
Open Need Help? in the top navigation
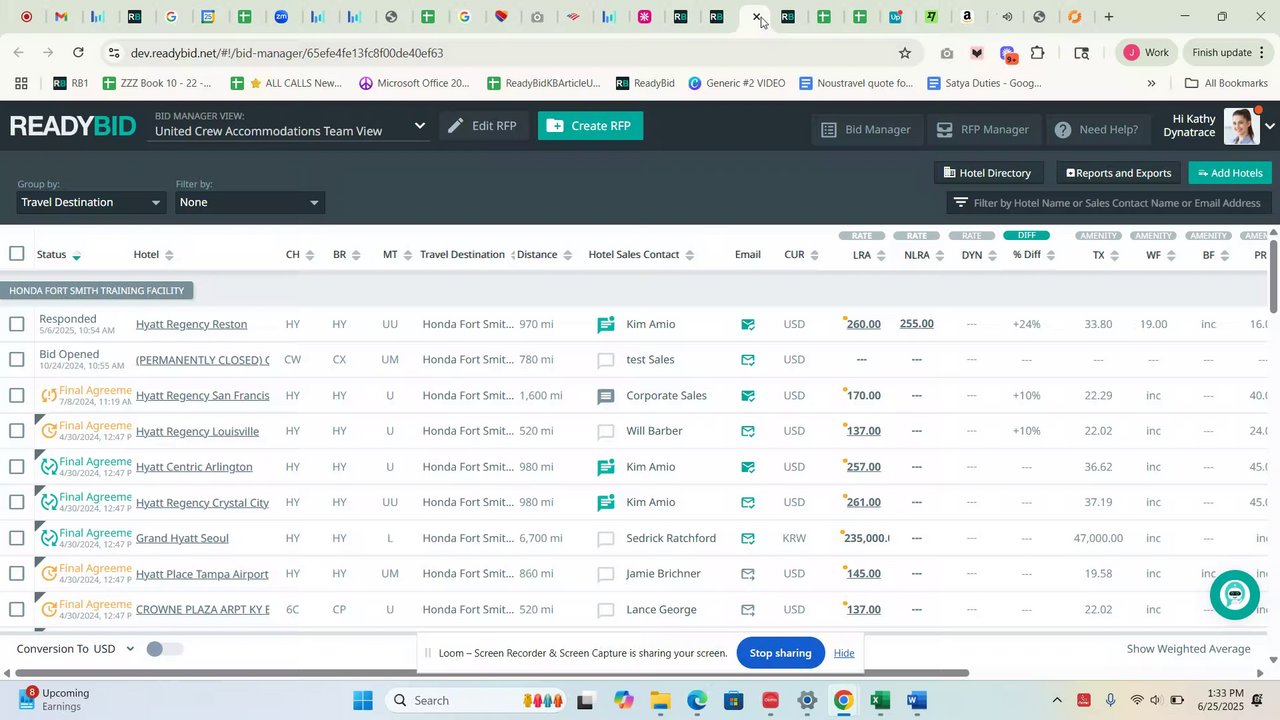pyautogui.click(x=1097, y=130)
